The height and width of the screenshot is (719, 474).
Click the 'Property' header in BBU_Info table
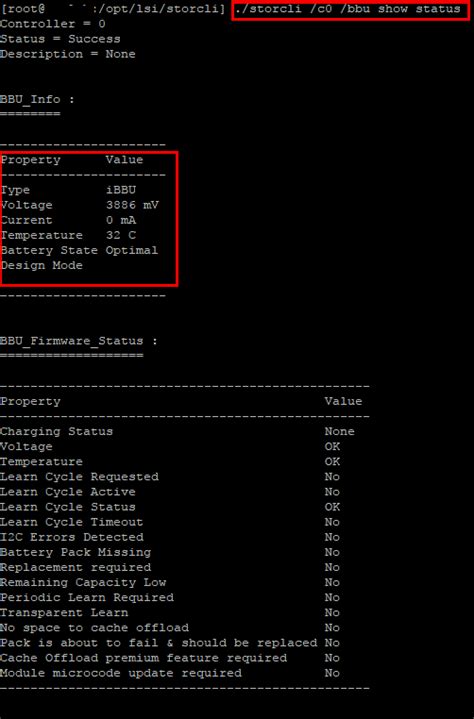coord(31,160)
